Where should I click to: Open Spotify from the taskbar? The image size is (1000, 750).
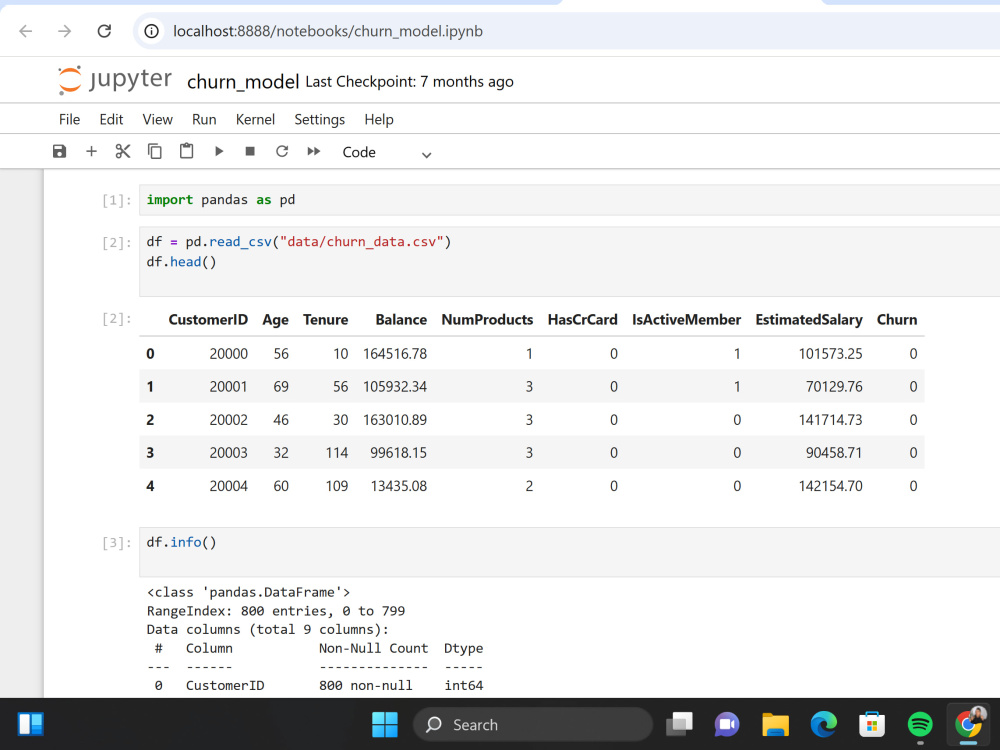point(920,724)
